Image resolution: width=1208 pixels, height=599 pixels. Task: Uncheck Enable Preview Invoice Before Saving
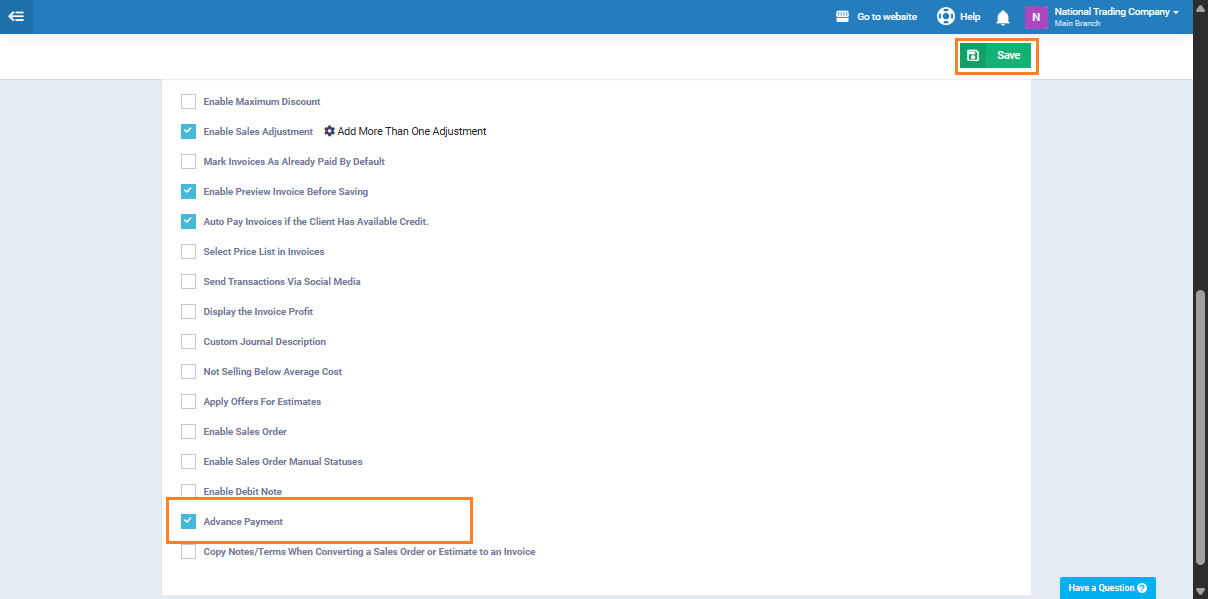tap(188, 191)
